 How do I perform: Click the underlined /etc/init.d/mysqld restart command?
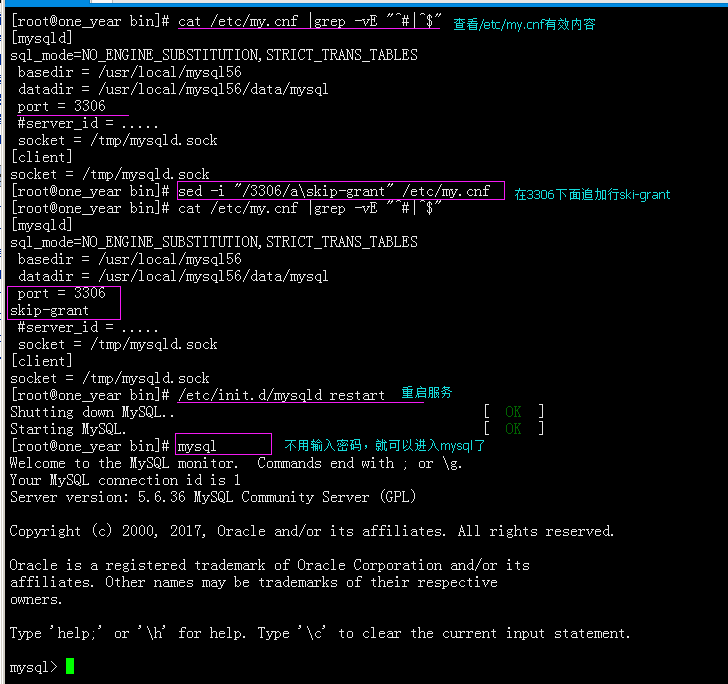point(281,395)
